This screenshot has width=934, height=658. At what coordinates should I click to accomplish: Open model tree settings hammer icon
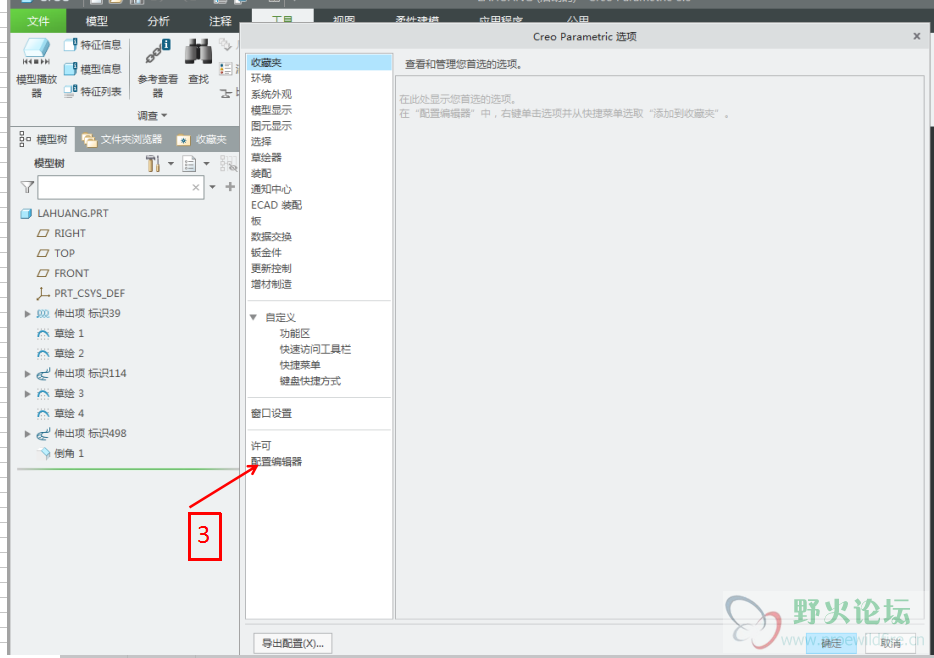[x=153, y=163]
